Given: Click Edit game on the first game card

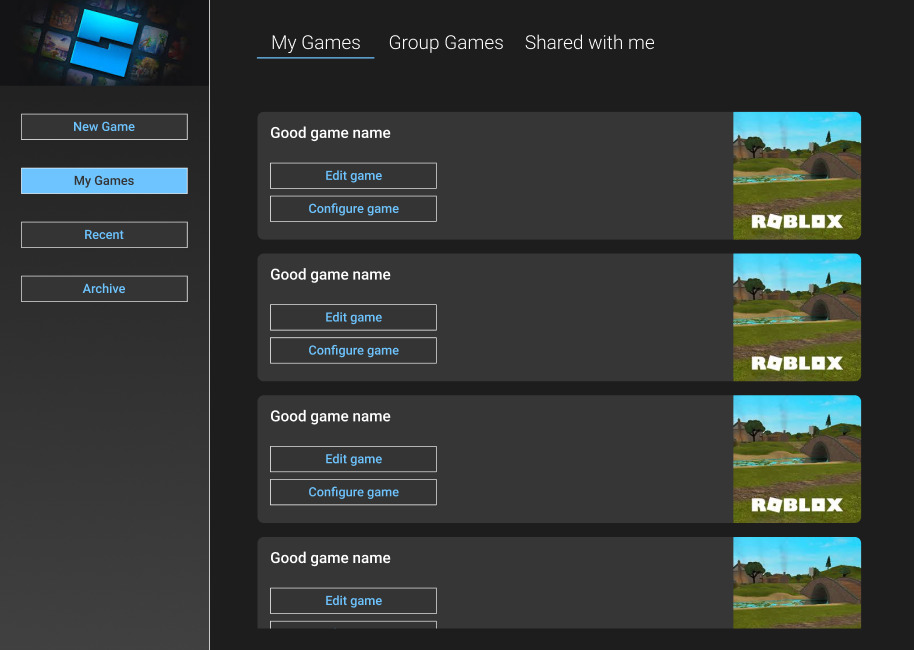Looking at the screenshot, I should tap(353, 175).
